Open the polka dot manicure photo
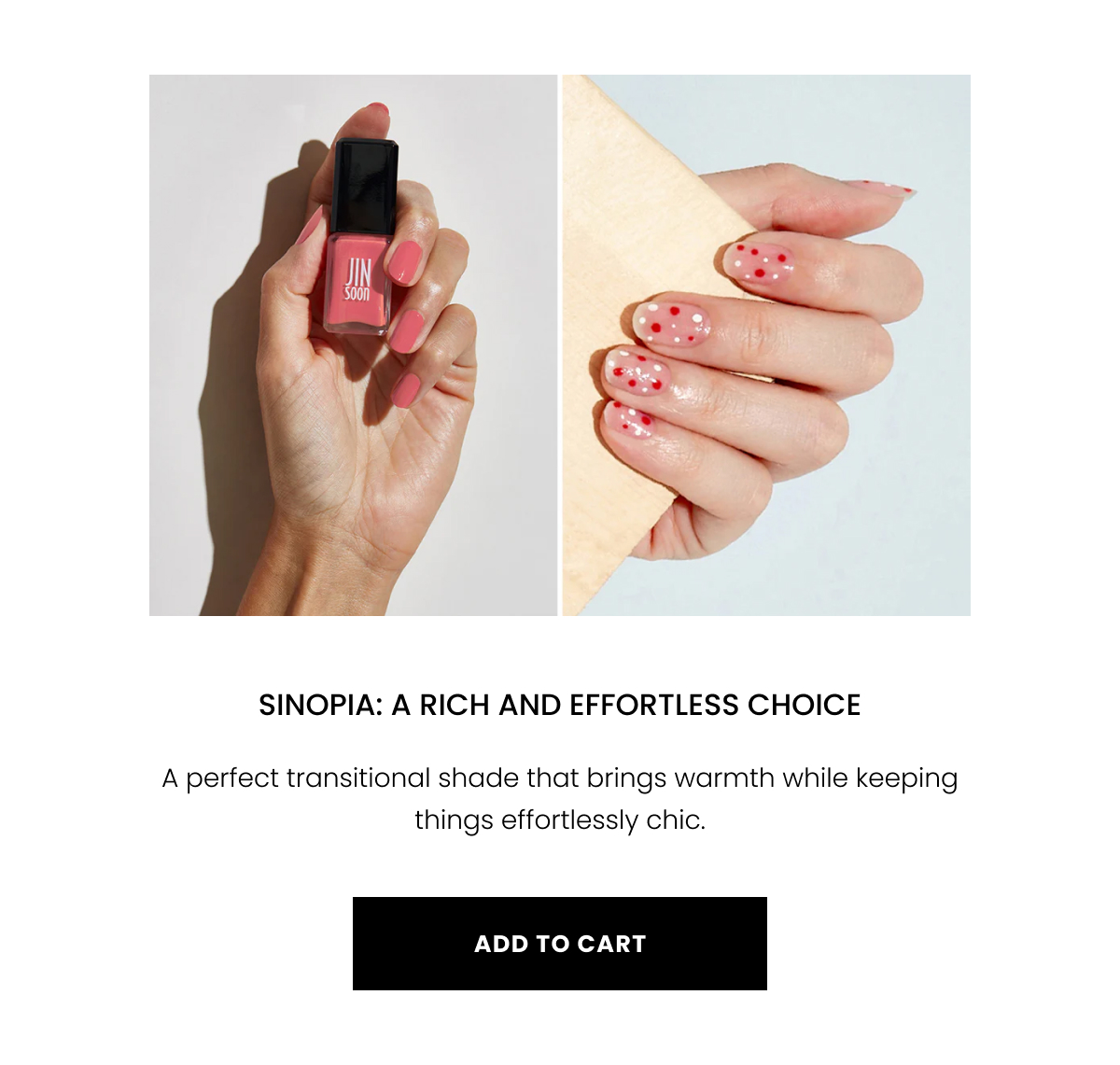Image resolution: width=1120 pixels, height=1065 pixels. (x=766, y=345)
